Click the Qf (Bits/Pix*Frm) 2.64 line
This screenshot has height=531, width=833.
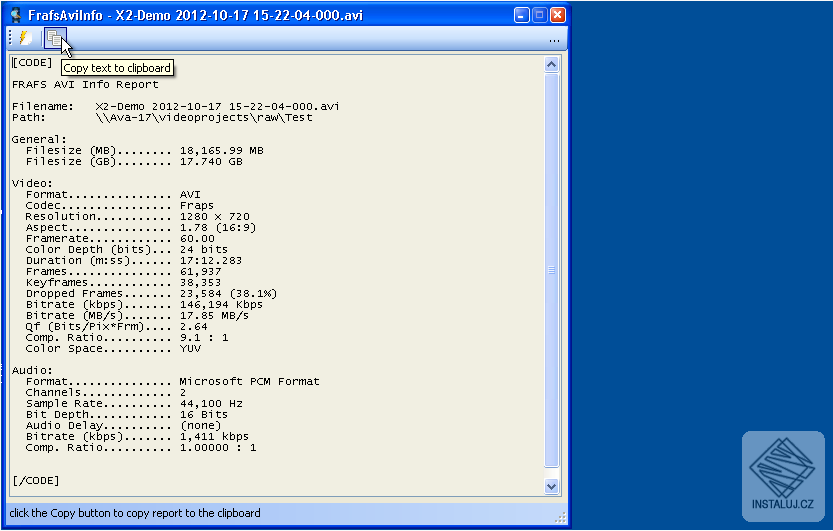116,327
